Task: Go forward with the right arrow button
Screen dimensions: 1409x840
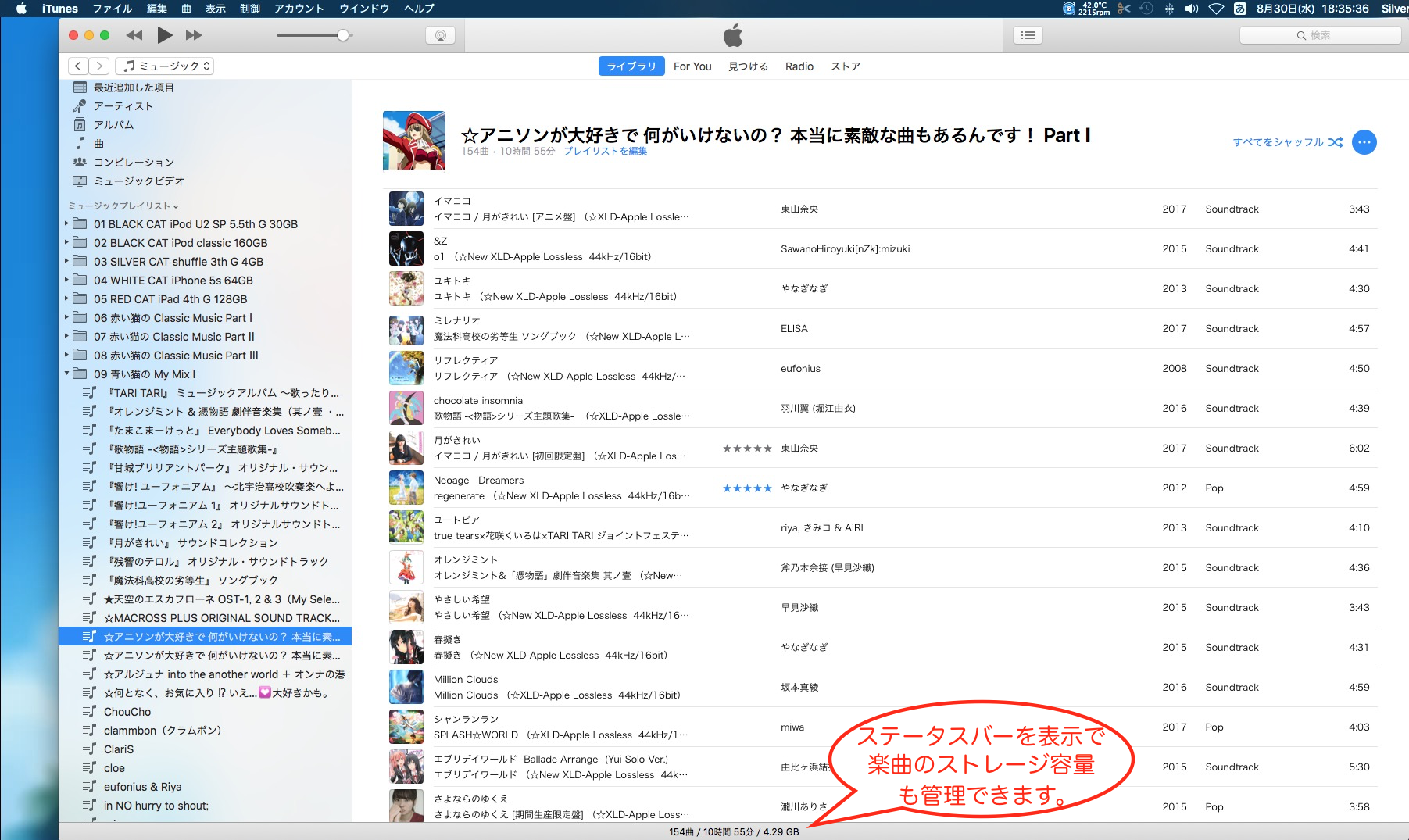Action: [x=98, y=66]
